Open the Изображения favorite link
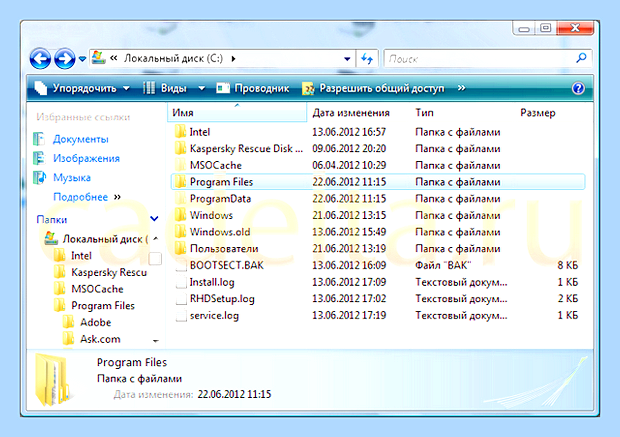The height and width of the screenshot is (437, 620). (x=86, y=158)
